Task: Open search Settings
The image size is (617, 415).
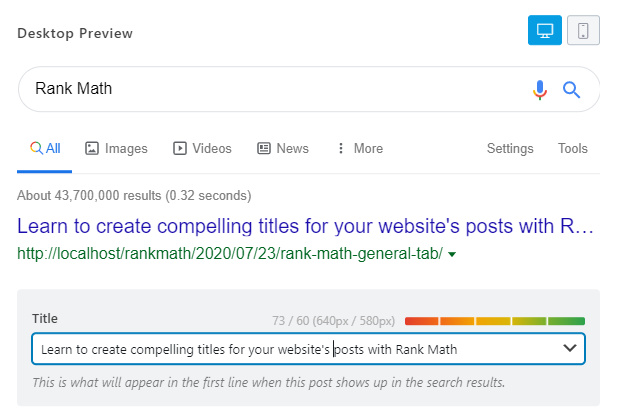Action: pos(510,148)
